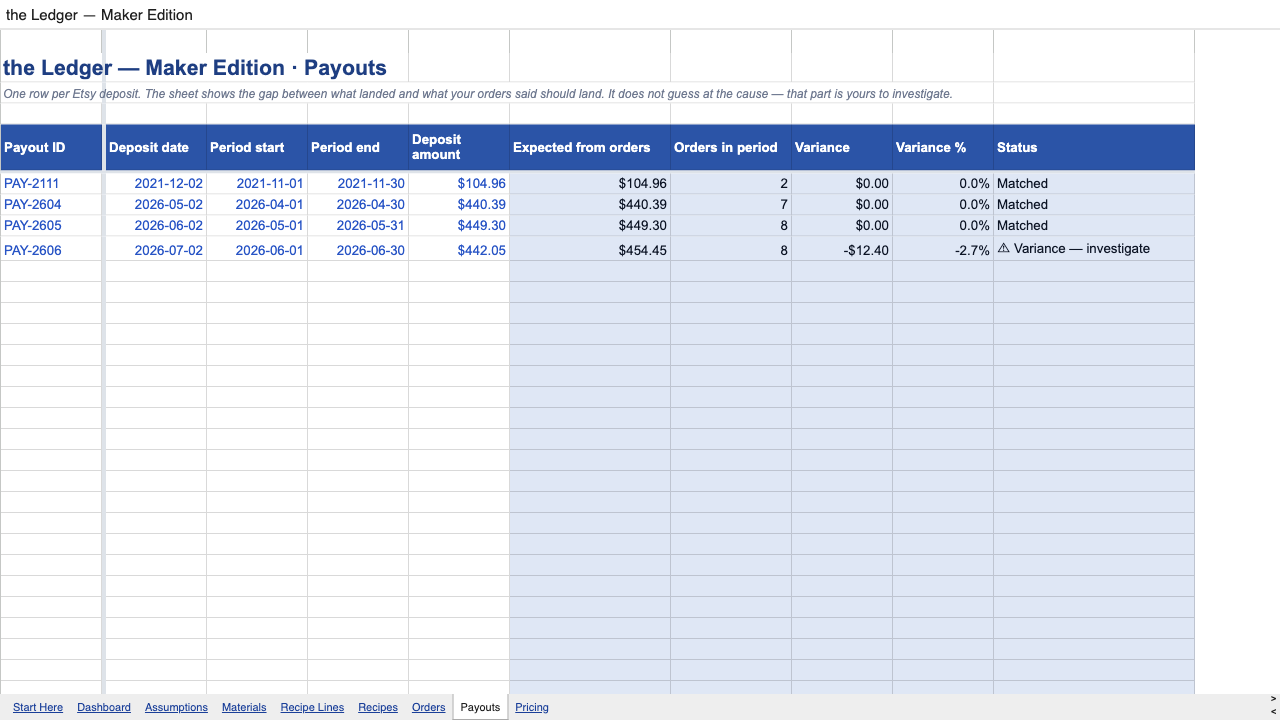1280x720 pixels.
Task: Switch to the Dashboard sheet tab
Action: [104, 707]
